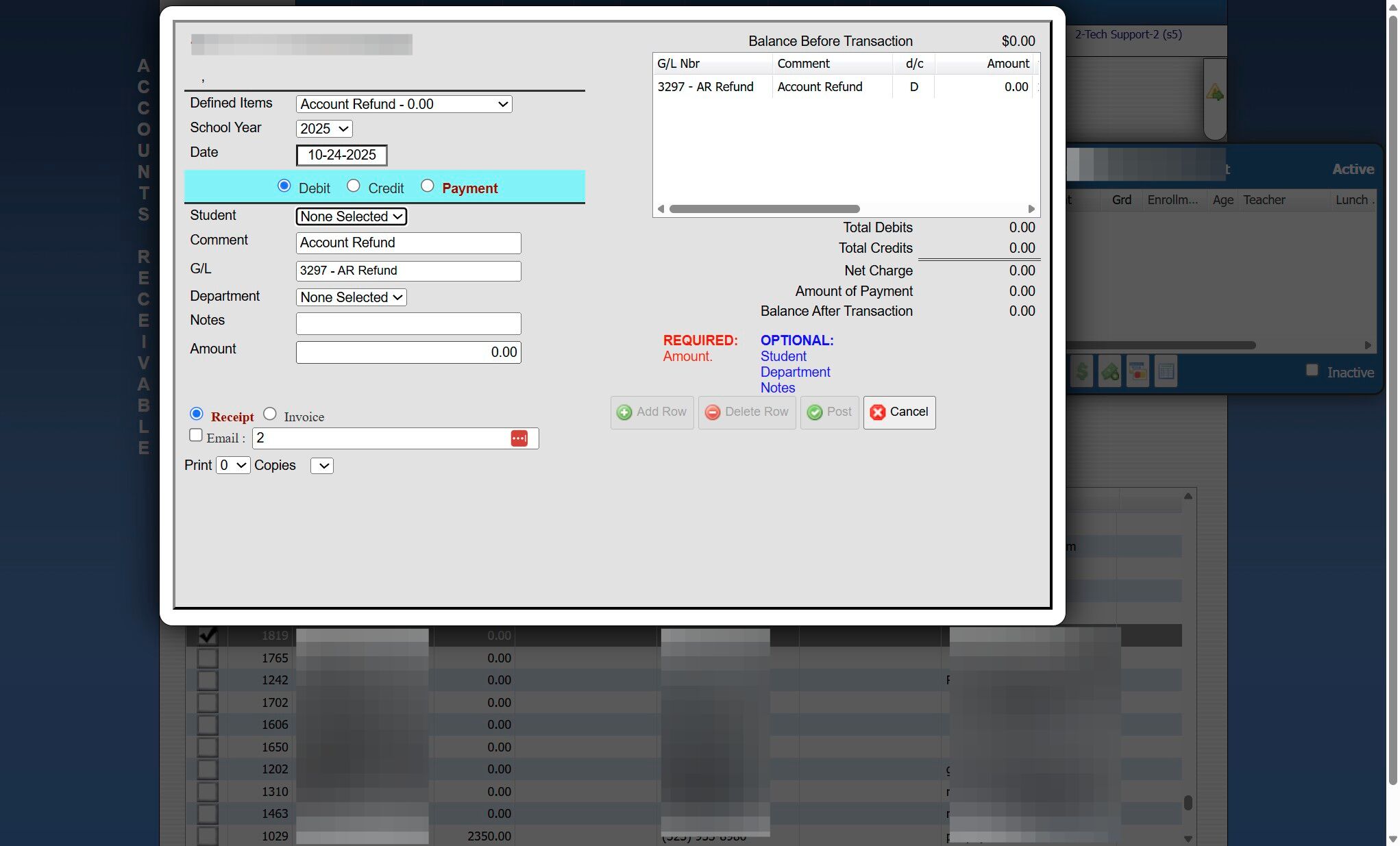Open the Defined Items dropdown
The height and width of the screenshot is (846, 1400).
click(404, 104)
